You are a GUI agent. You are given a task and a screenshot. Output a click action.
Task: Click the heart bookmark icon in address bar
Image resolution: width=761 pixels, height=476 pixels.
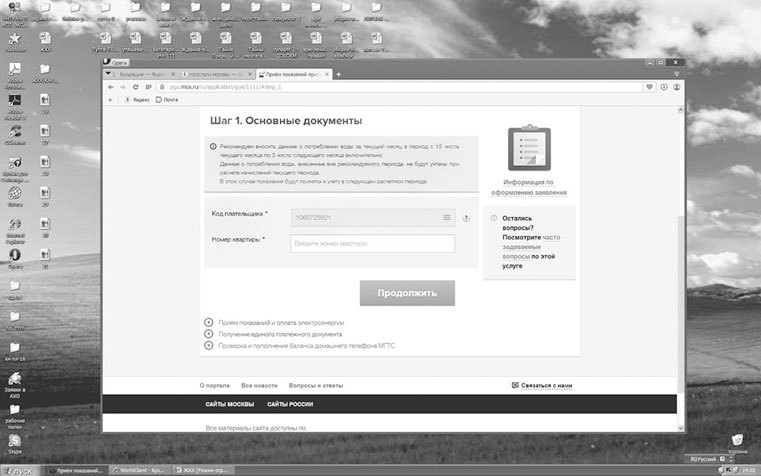tap(650, 87)
